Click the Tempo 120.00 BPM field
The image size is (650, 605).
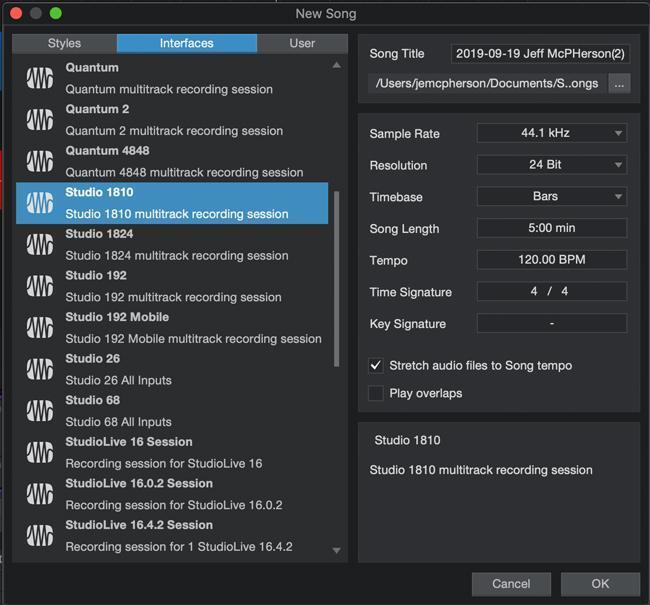(x=552, y=260)
